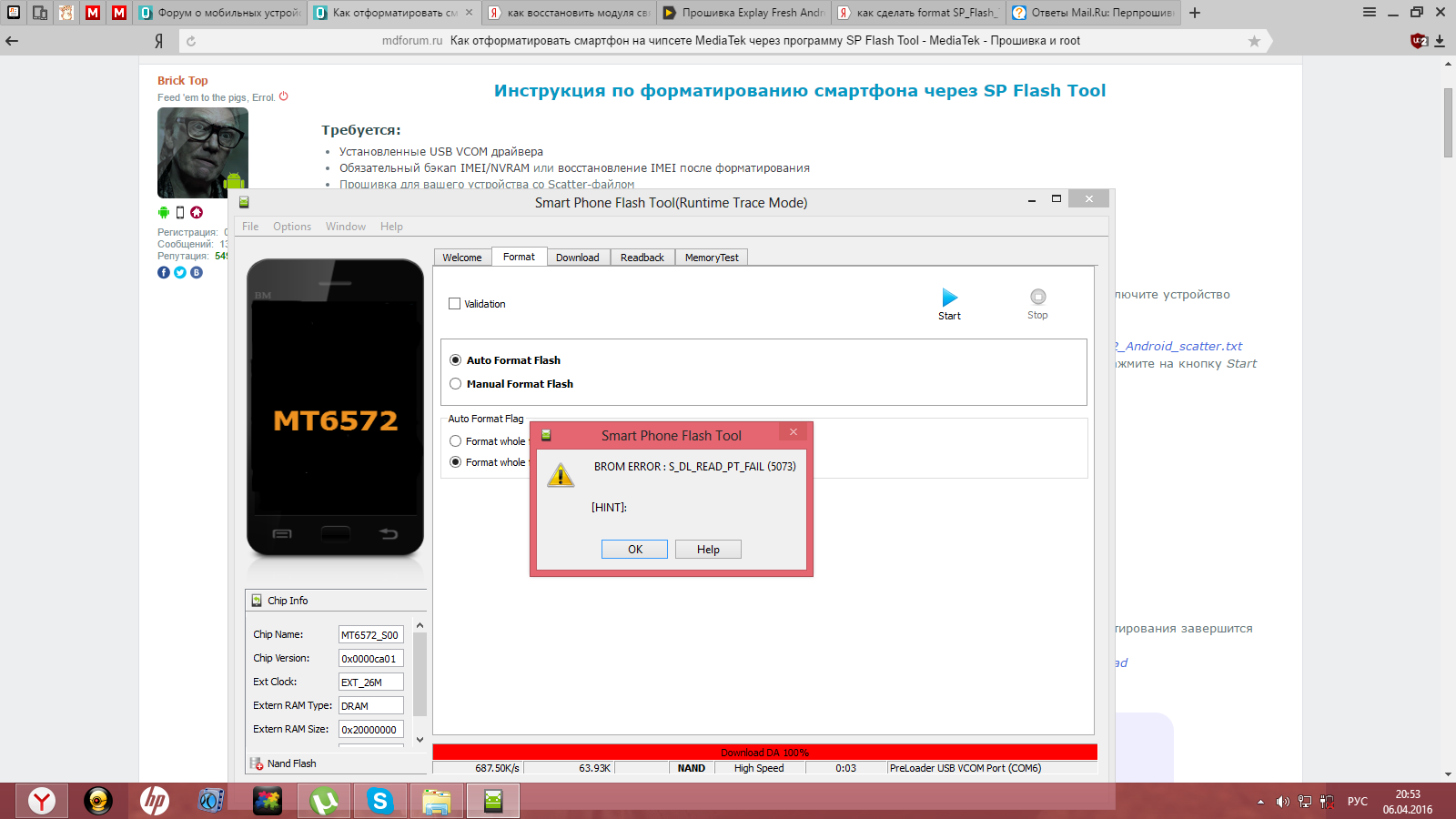The image size is (1456, 819).
Task: Open Skype from the taskbar
Action: [380, 801]
